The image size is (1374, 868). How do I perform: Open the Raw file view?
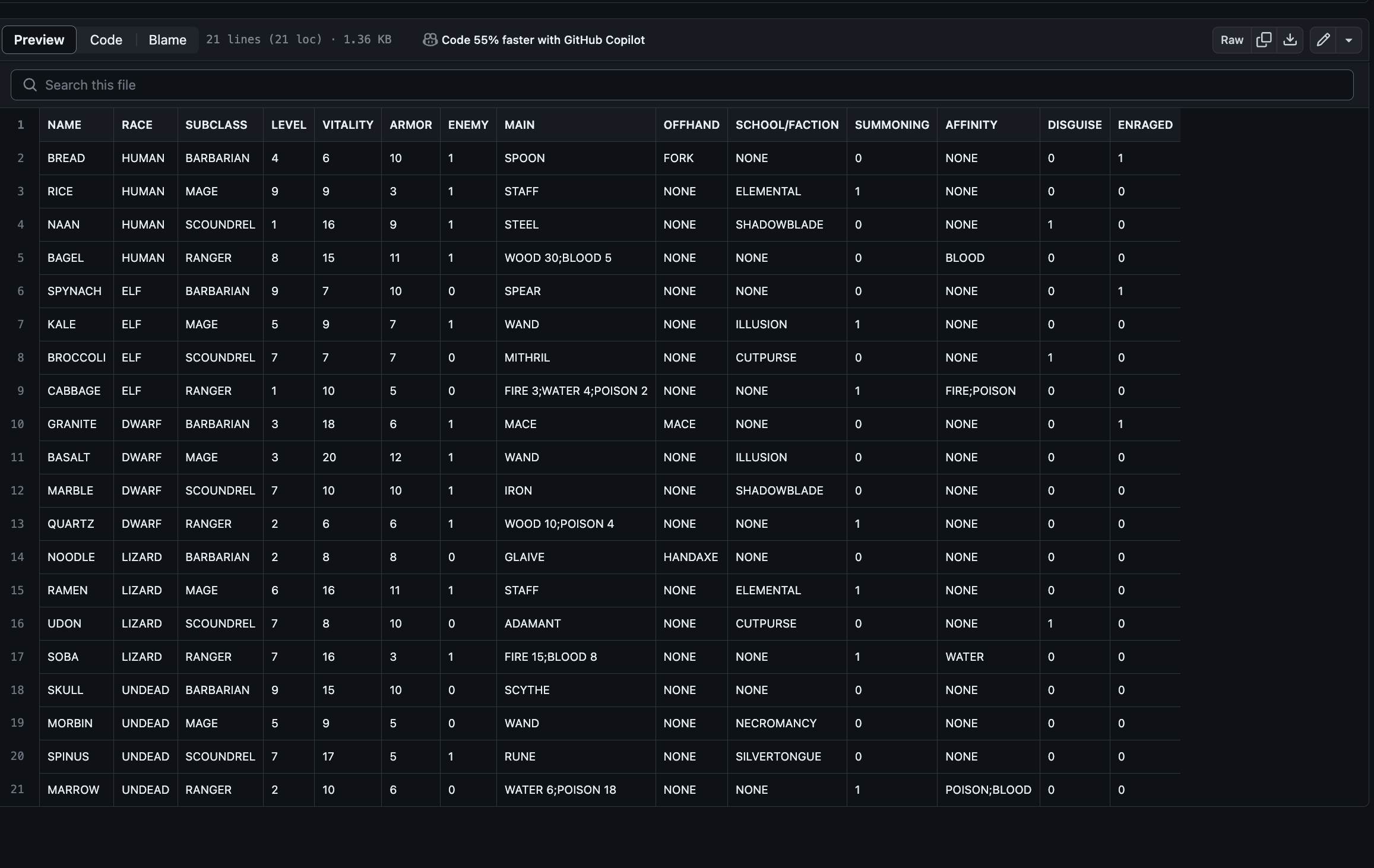pos(1232,40)
